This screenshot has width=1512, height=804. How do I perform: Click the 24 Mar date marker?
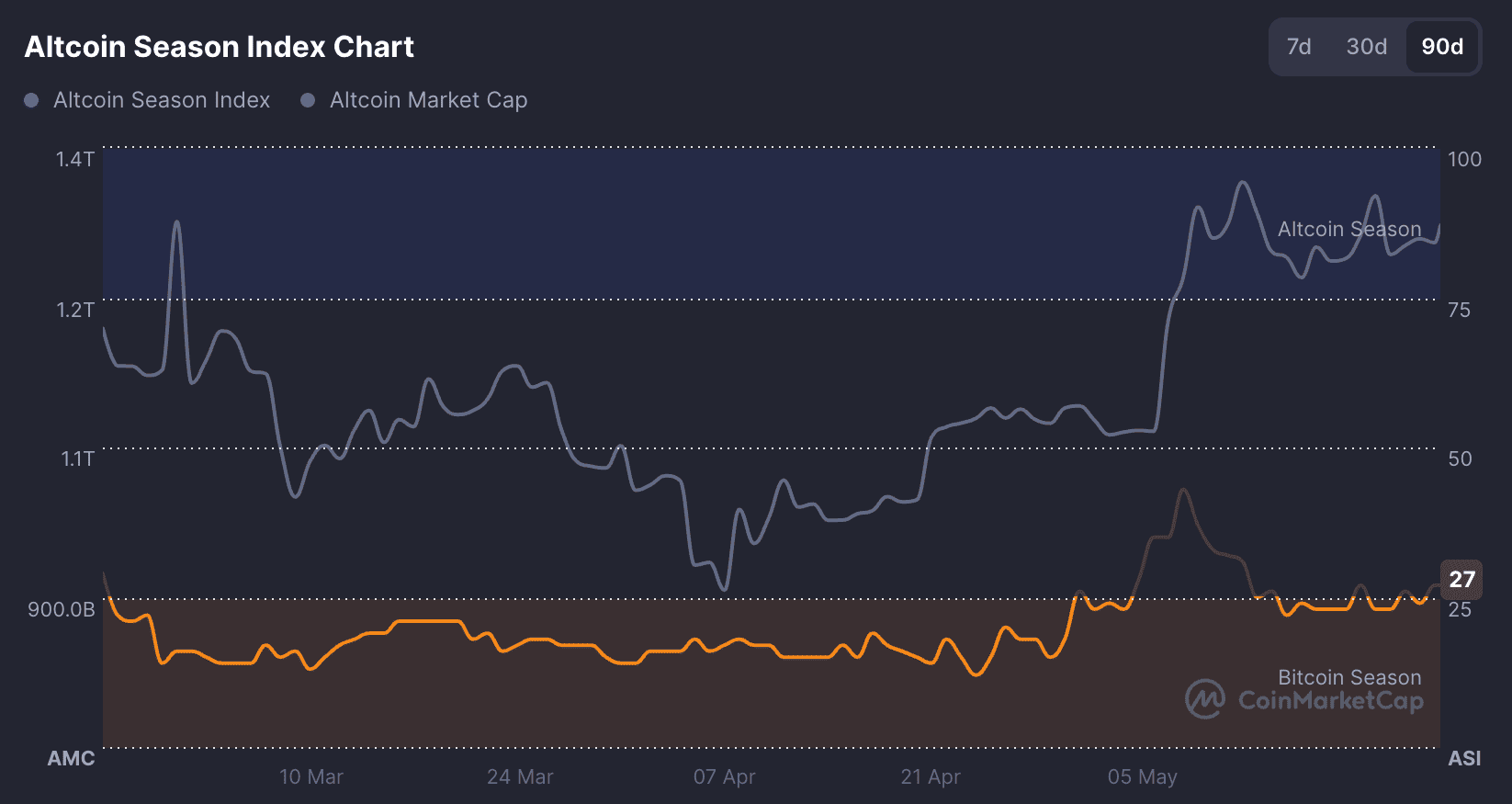(520, 777)
